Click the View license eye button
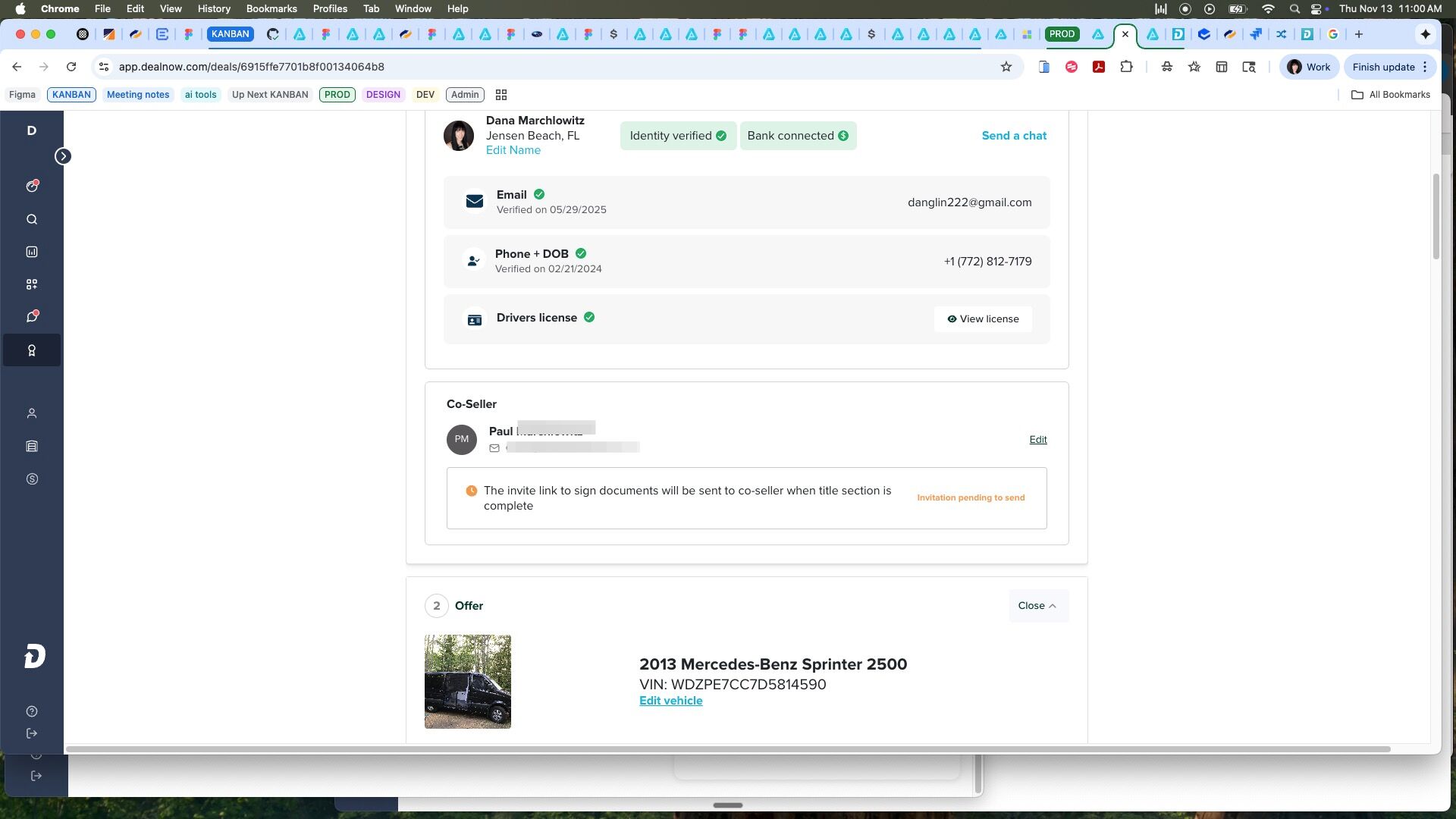1456x819 pixels. coord(983,319)
